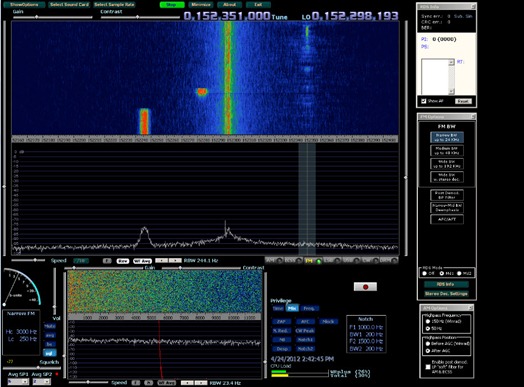This screenshot has width=524, height=387.
Task: Select CW demodulation mode
Action: point(370,260)
